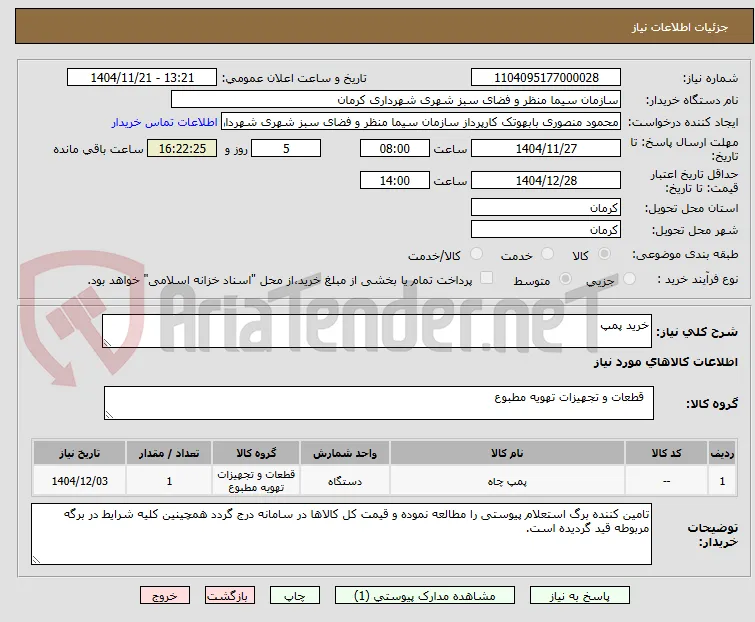Select the کالا/خدمت radio button

click(476, 254)
